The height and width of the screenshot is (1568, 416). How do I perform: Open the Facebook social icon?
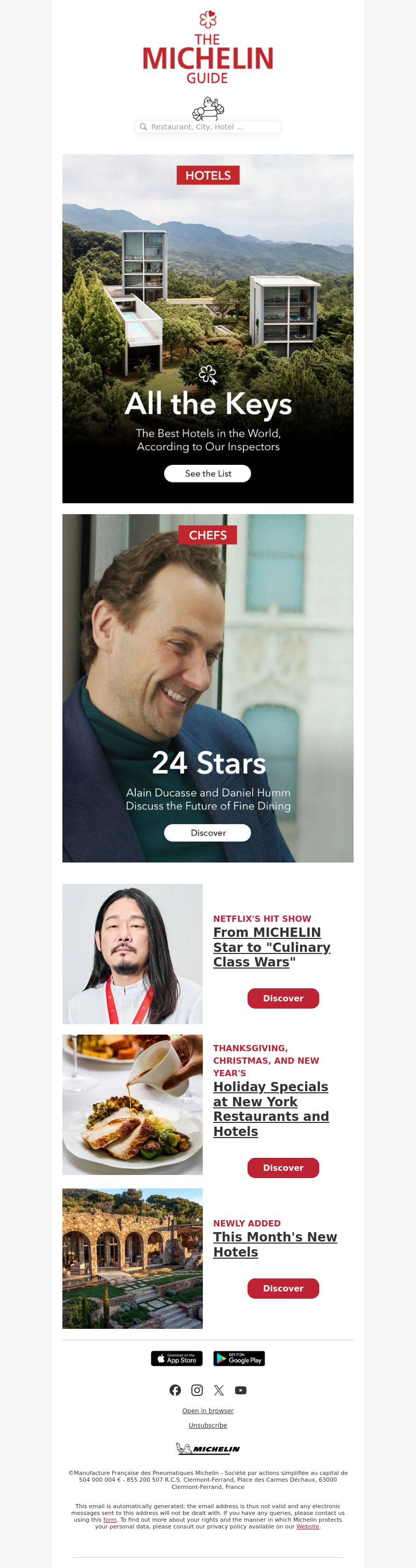[x=175, y=1390]
